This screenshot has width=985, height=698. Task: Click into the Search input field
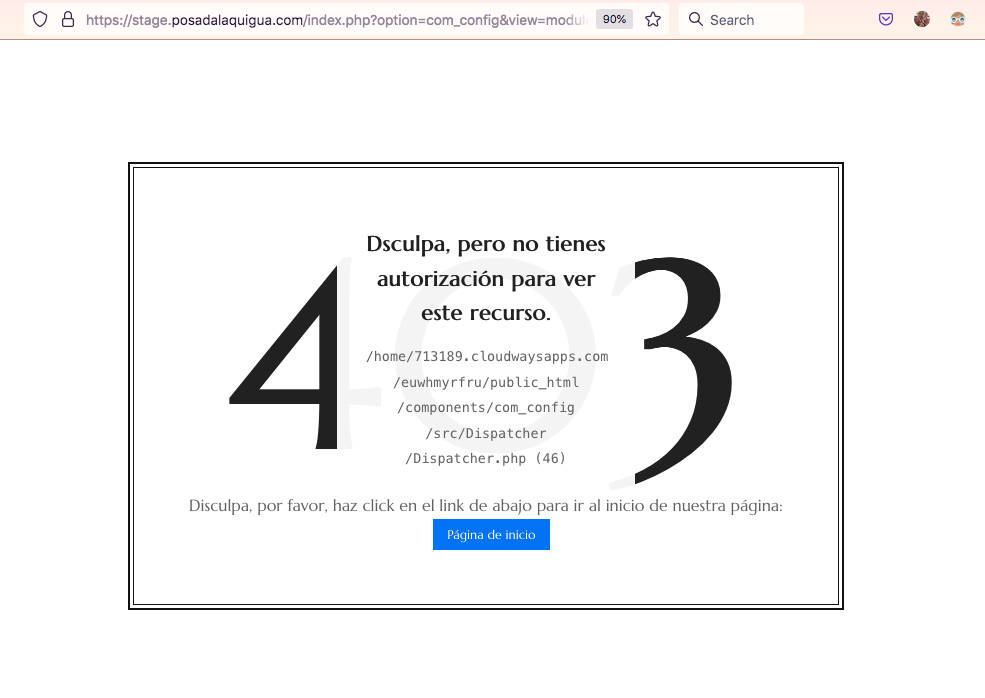tap(741, 19)
